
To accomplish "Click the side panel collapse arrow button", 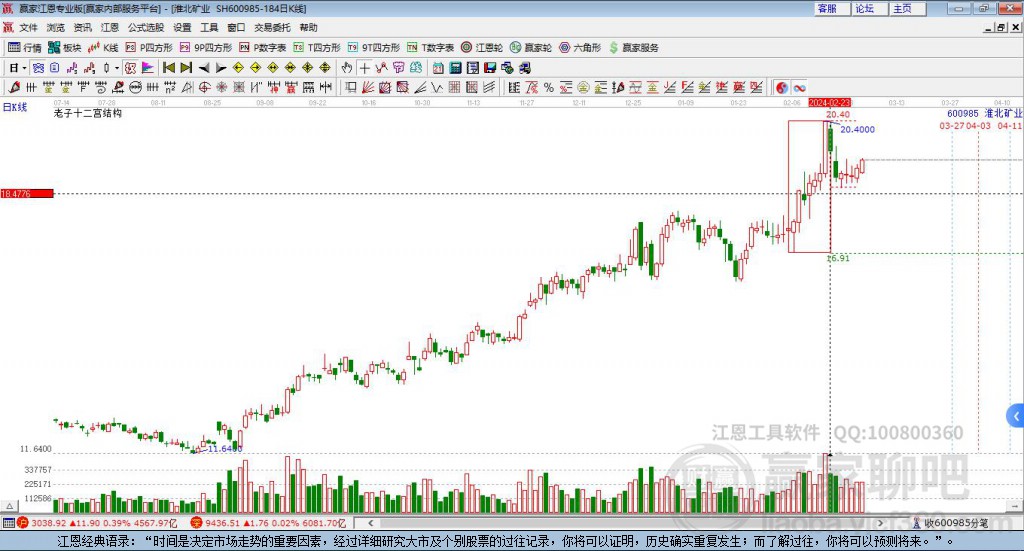I will (1016, 416).
